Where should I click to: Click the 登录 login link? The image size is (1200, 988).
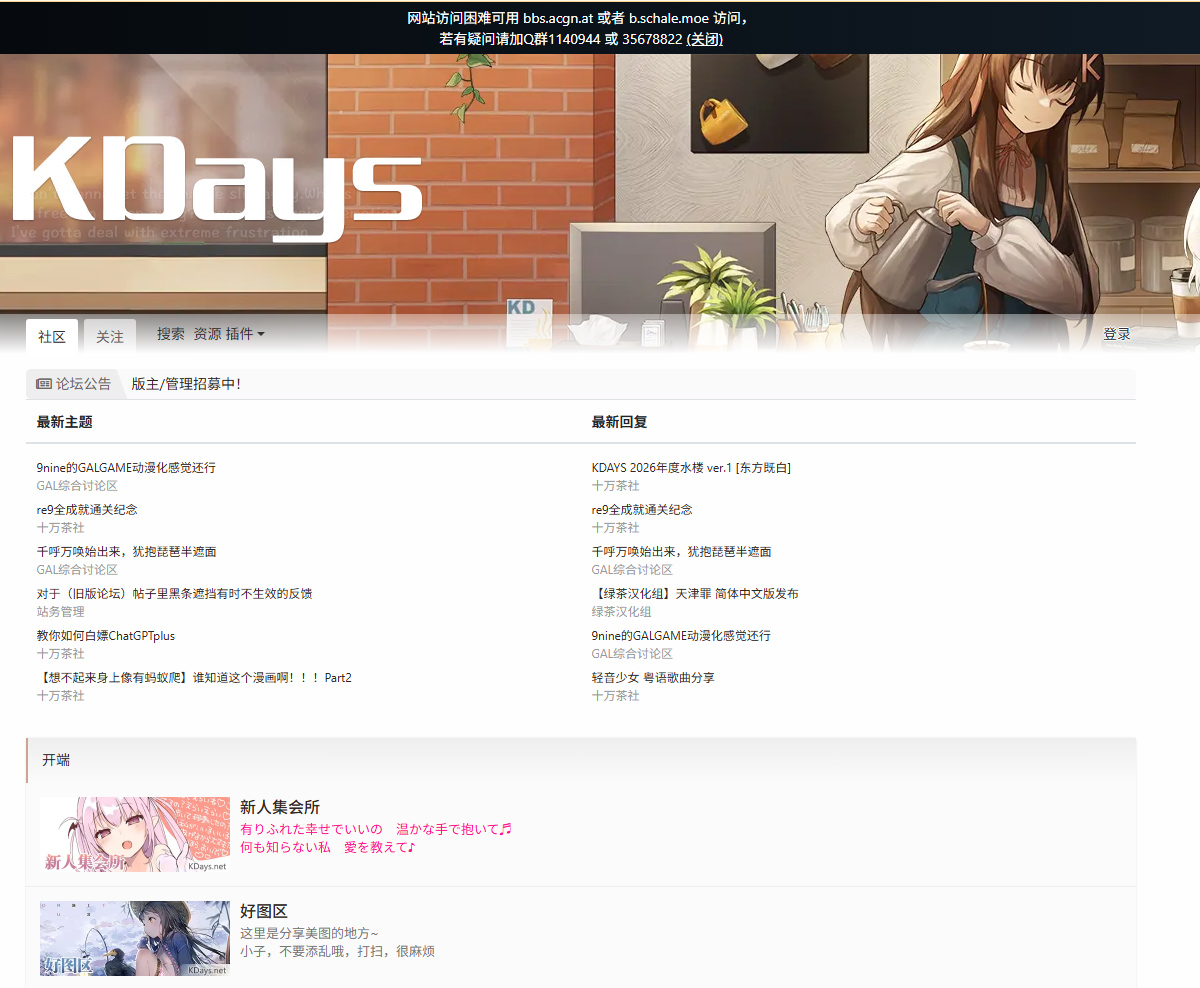click(x=1117, y=334)
